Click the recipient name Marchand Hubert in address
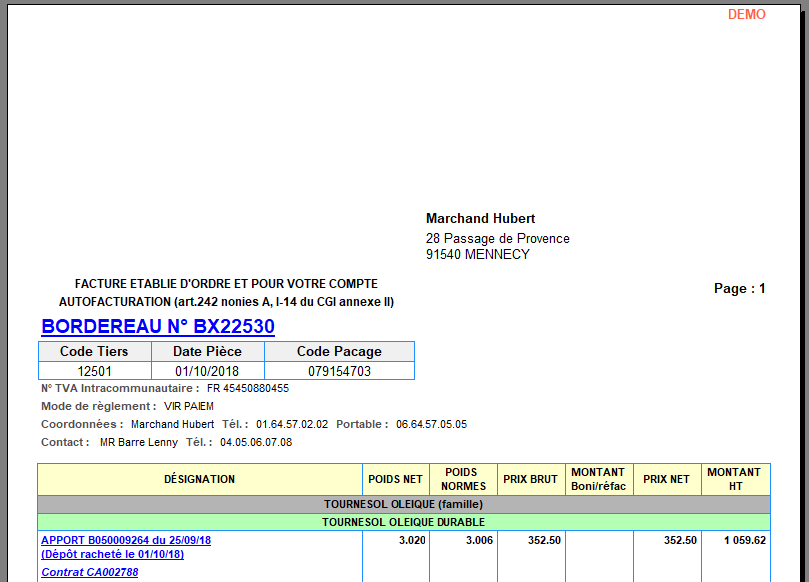The height and width of the screenshot is (582, 809). point(480,218)
